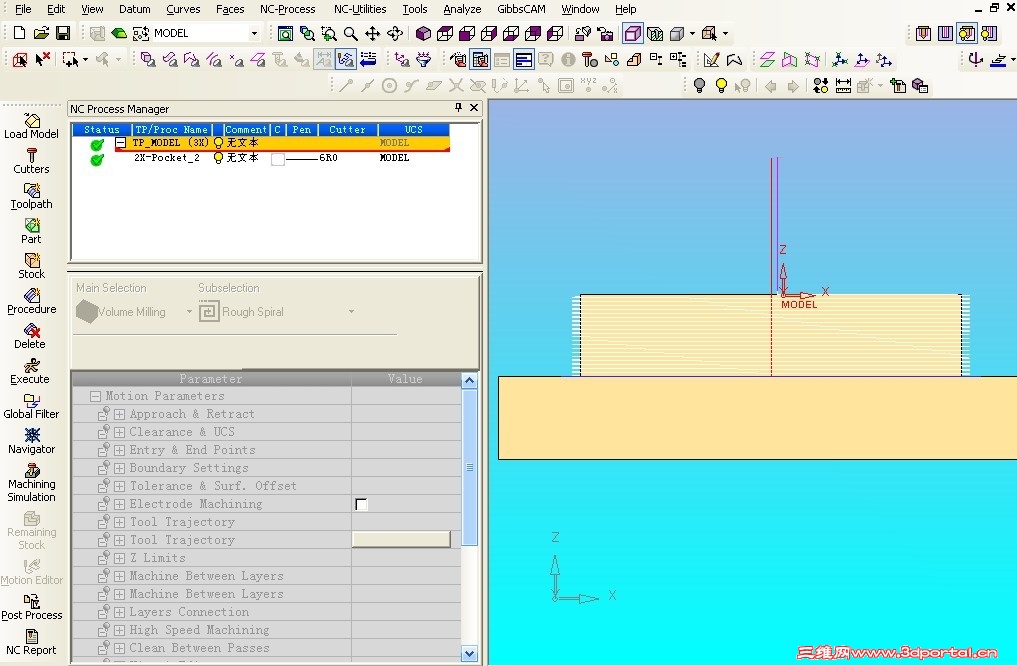1017x666 pixels.
Task: Click the UCS column header
Action: coord(413,130)
